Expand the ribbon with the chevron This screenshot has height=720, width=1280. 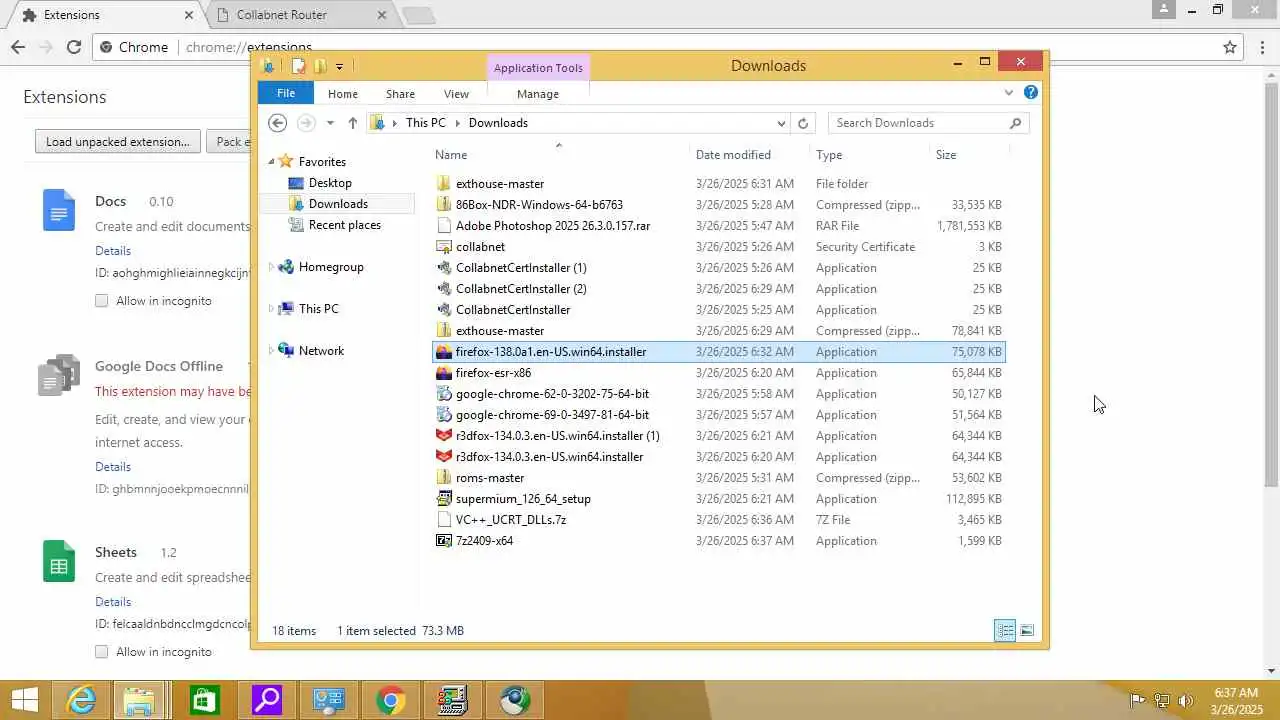pyautogui.click(x=1008, y=93)
